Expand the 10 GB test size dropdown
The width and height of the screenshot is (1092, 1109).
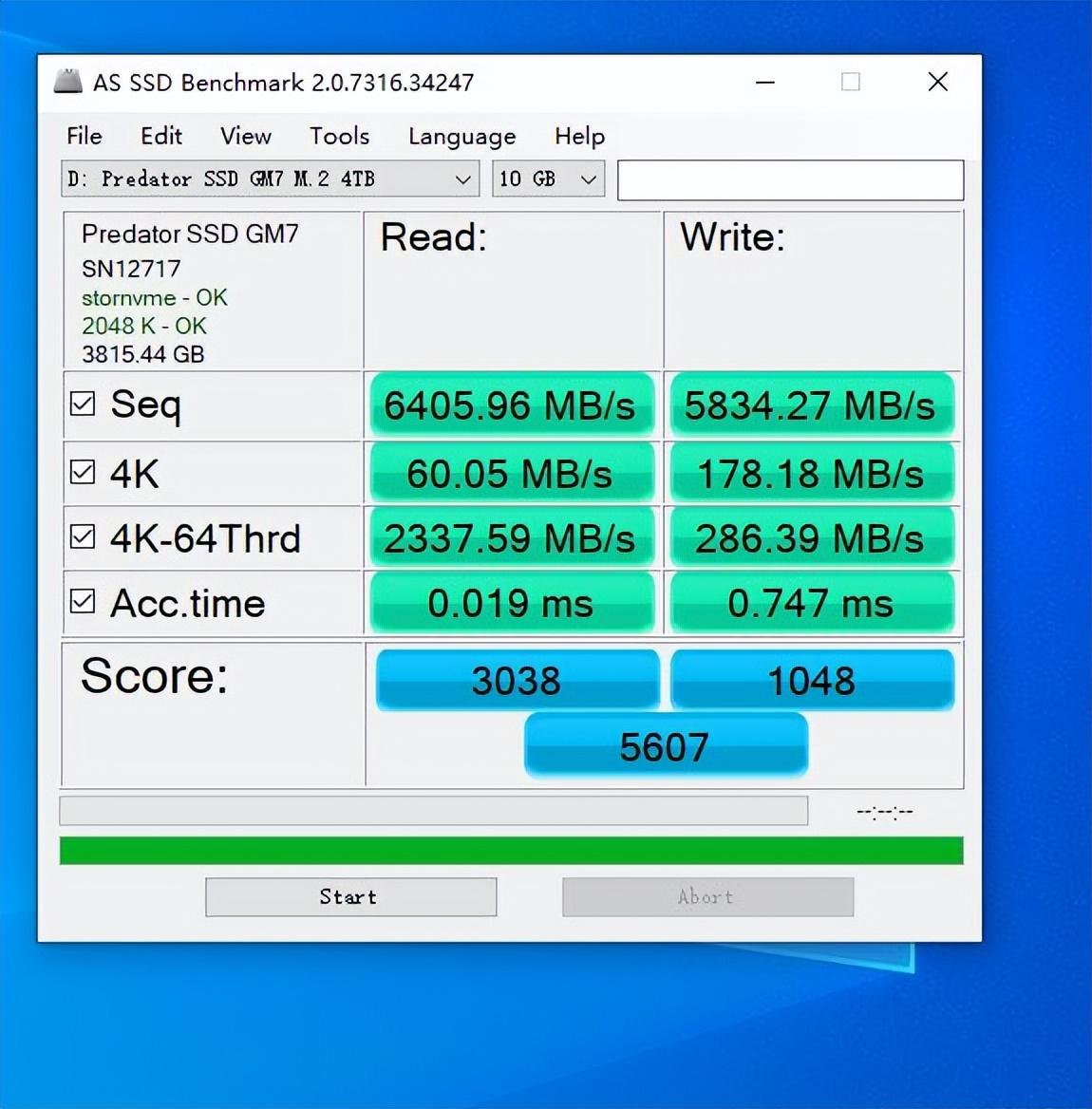548,179
